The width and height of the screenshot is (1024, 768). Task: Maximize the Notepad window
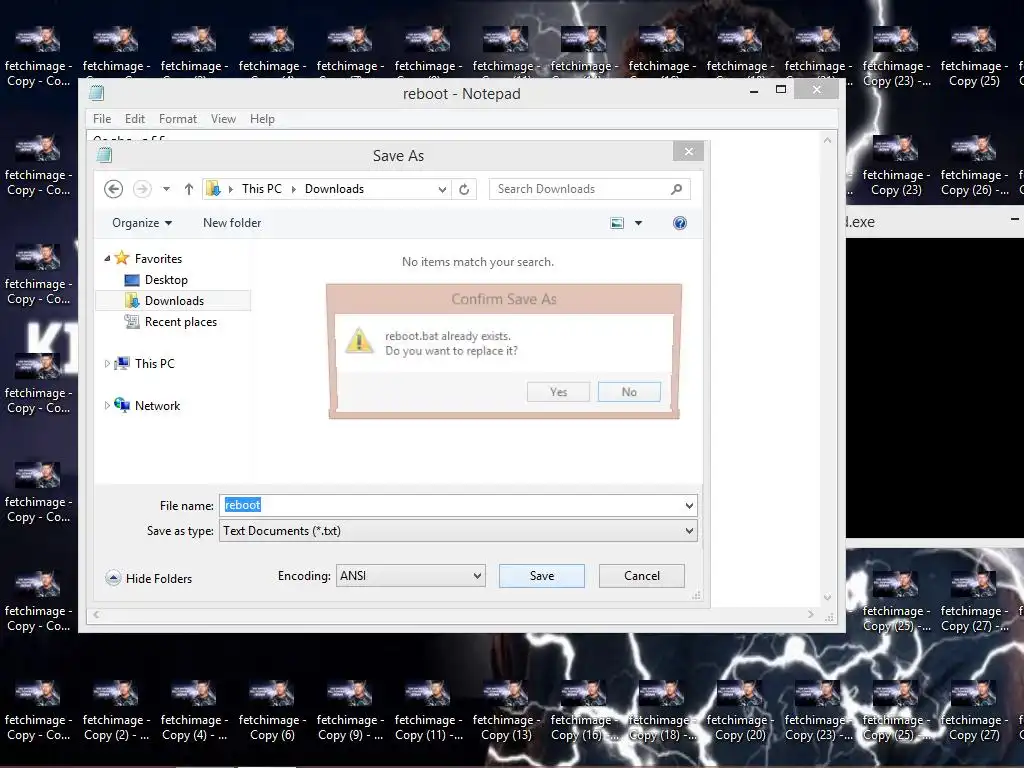tap(781, 89)
